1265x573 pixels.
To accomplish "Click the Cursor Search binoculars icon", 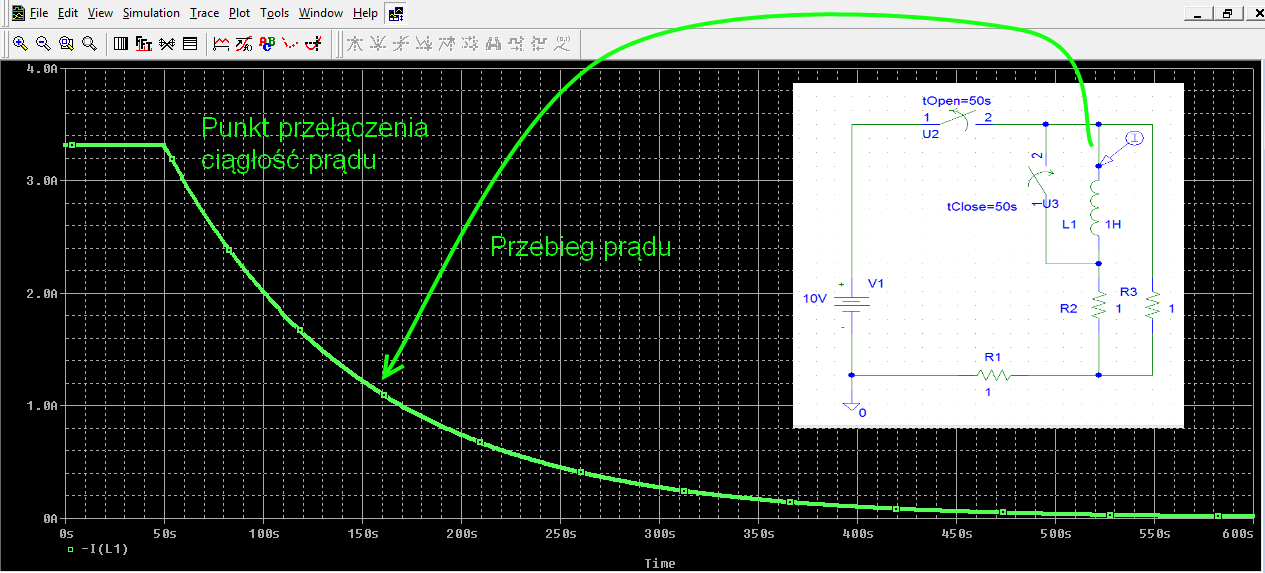I will coord(493,43).
